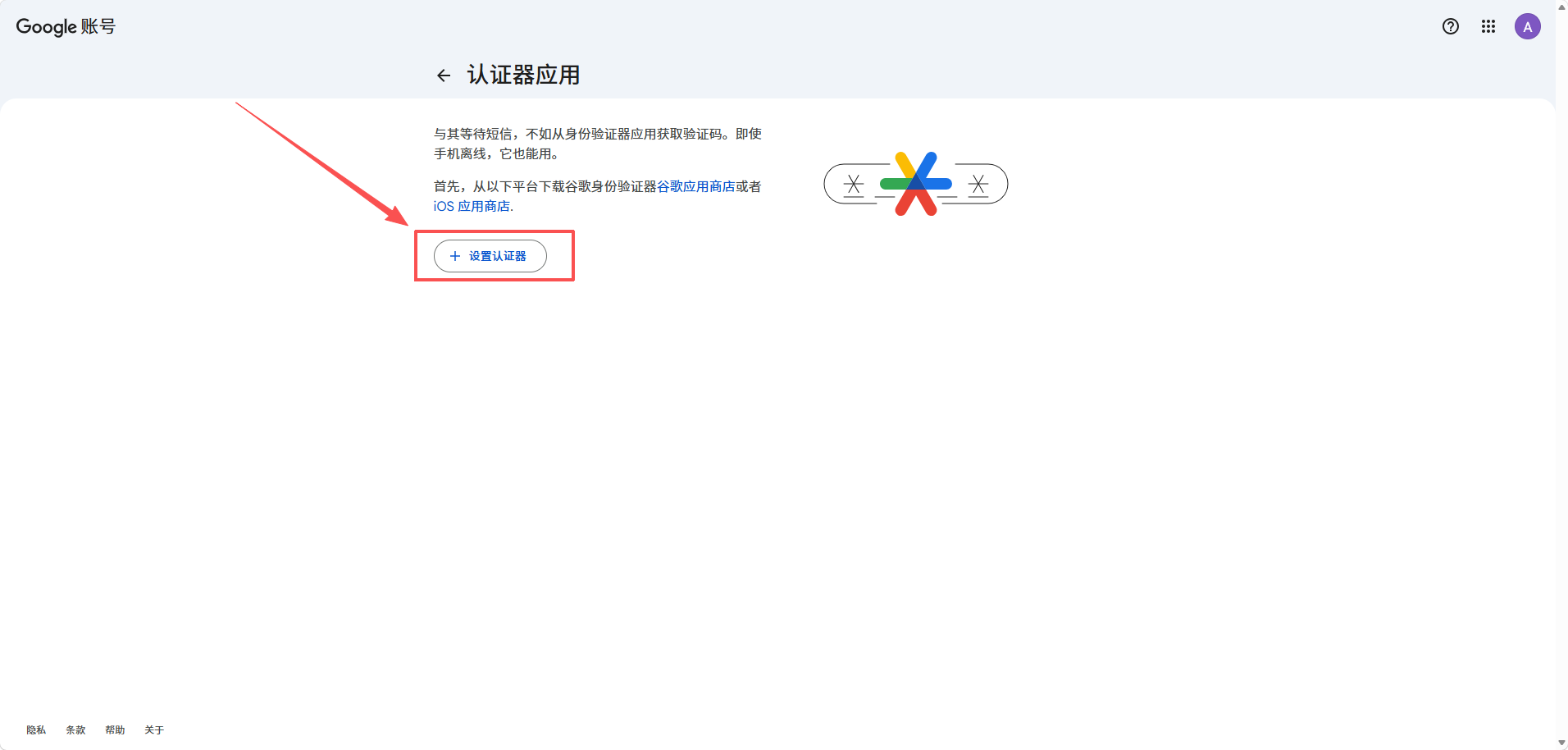This screenshot has width=1568, height=750.
Task: Open the iOS 应用商店 link
Action: pyautogui.click(x=472, y=206)
